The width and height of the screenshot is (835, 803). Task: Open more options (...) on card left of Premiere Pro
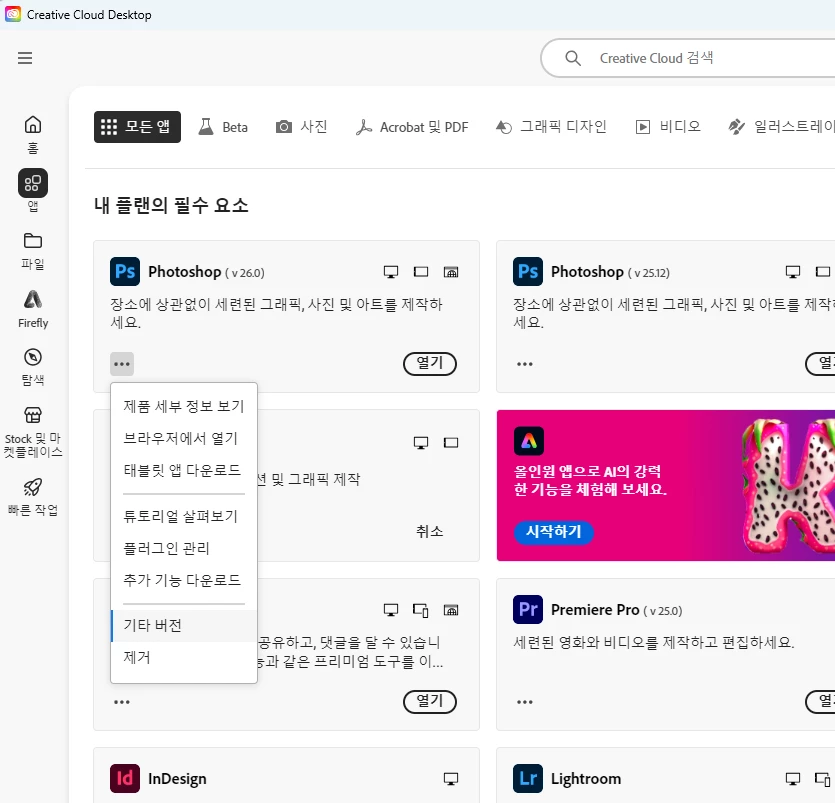click(x=122, y=702)
